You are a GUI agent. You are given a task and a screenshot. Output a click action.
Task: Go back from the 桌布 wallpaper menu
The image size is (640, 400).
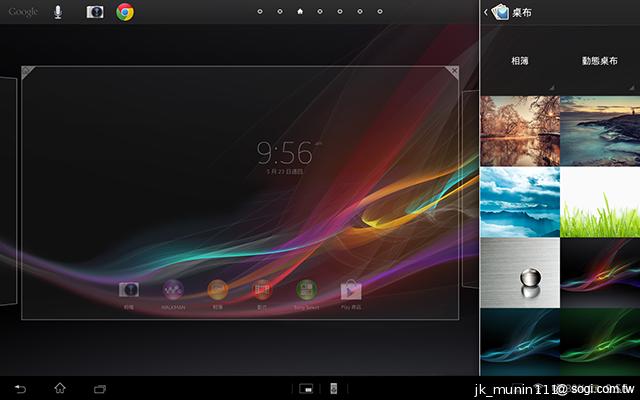point(486,12)
